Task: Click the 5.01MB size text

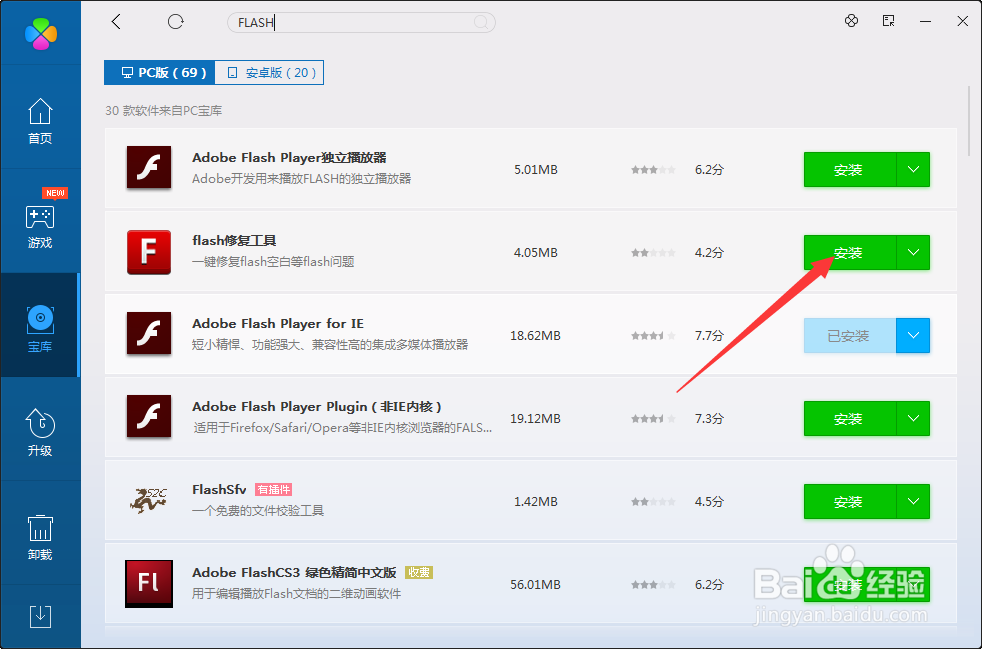Action: 535,170
